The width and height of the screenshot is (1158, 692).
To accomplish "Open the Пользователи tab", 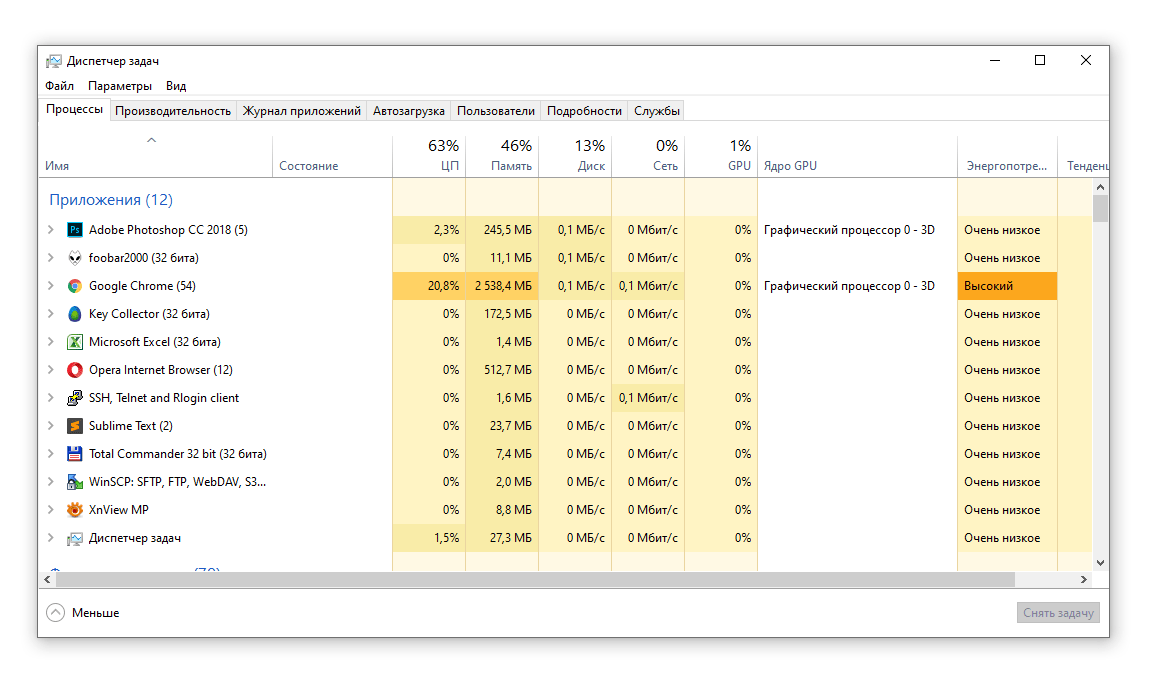I will 496,111.
